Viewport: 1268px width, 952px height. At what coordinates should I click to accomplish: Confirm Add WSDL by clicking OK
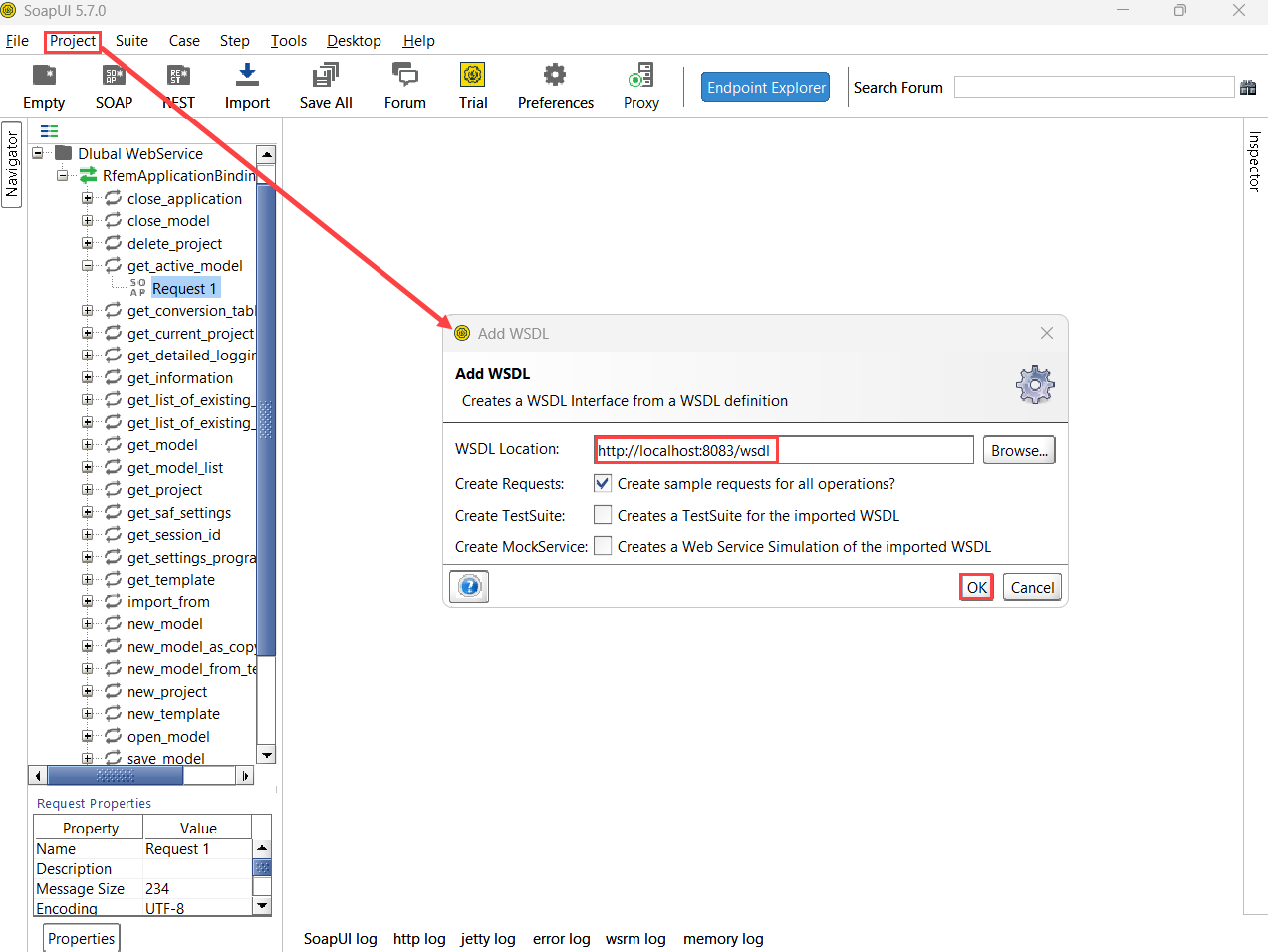tap(976, 587)
